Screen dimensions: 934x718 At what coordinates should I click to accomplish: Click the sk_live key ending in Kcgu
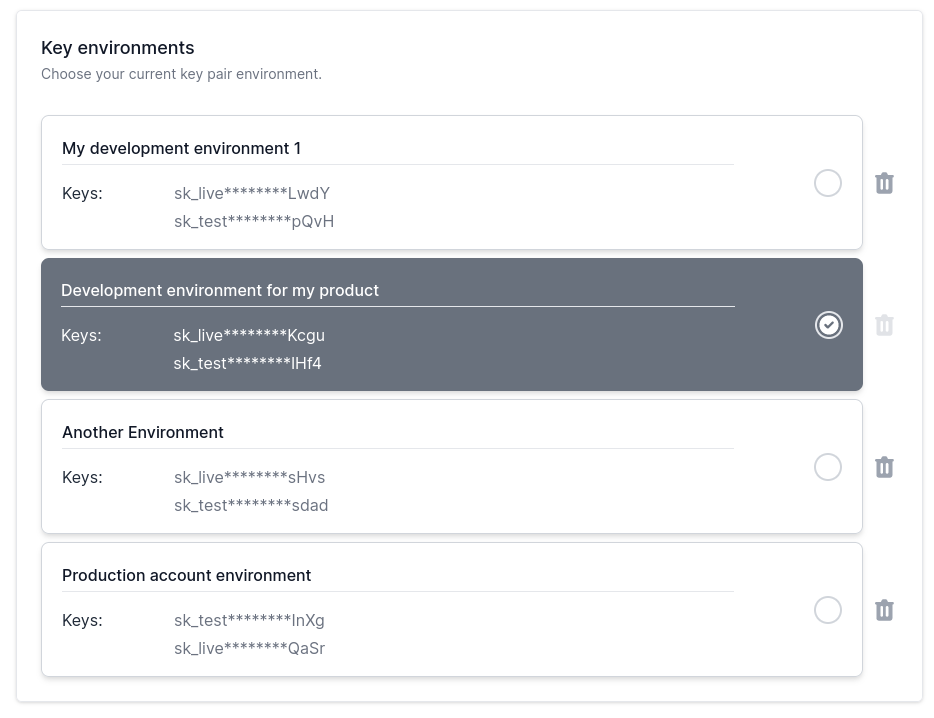coord(249,335)
